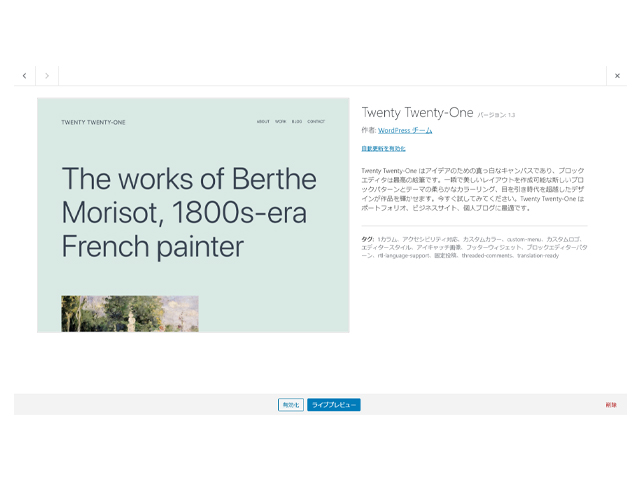640x480 pixels.
Task: Click ABOUT in the theme preview menu
Action: [x=263, y=122]
